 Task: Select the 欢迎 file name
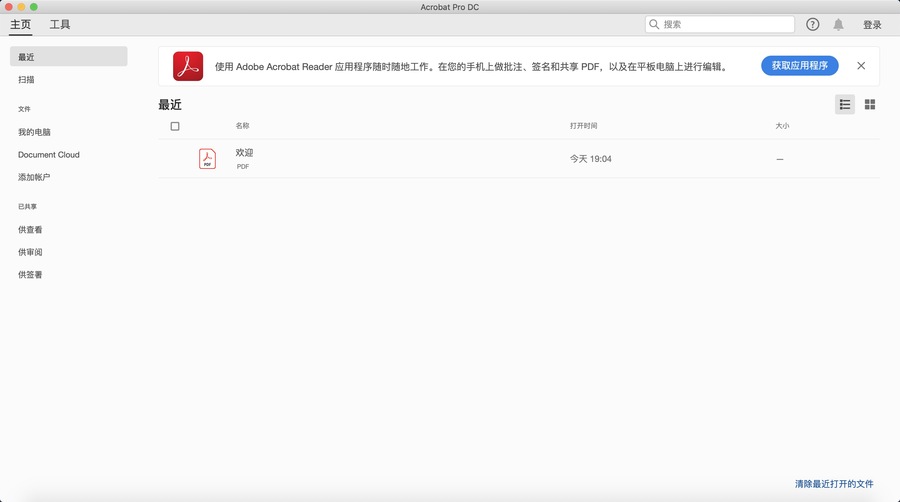pos(244,153)
